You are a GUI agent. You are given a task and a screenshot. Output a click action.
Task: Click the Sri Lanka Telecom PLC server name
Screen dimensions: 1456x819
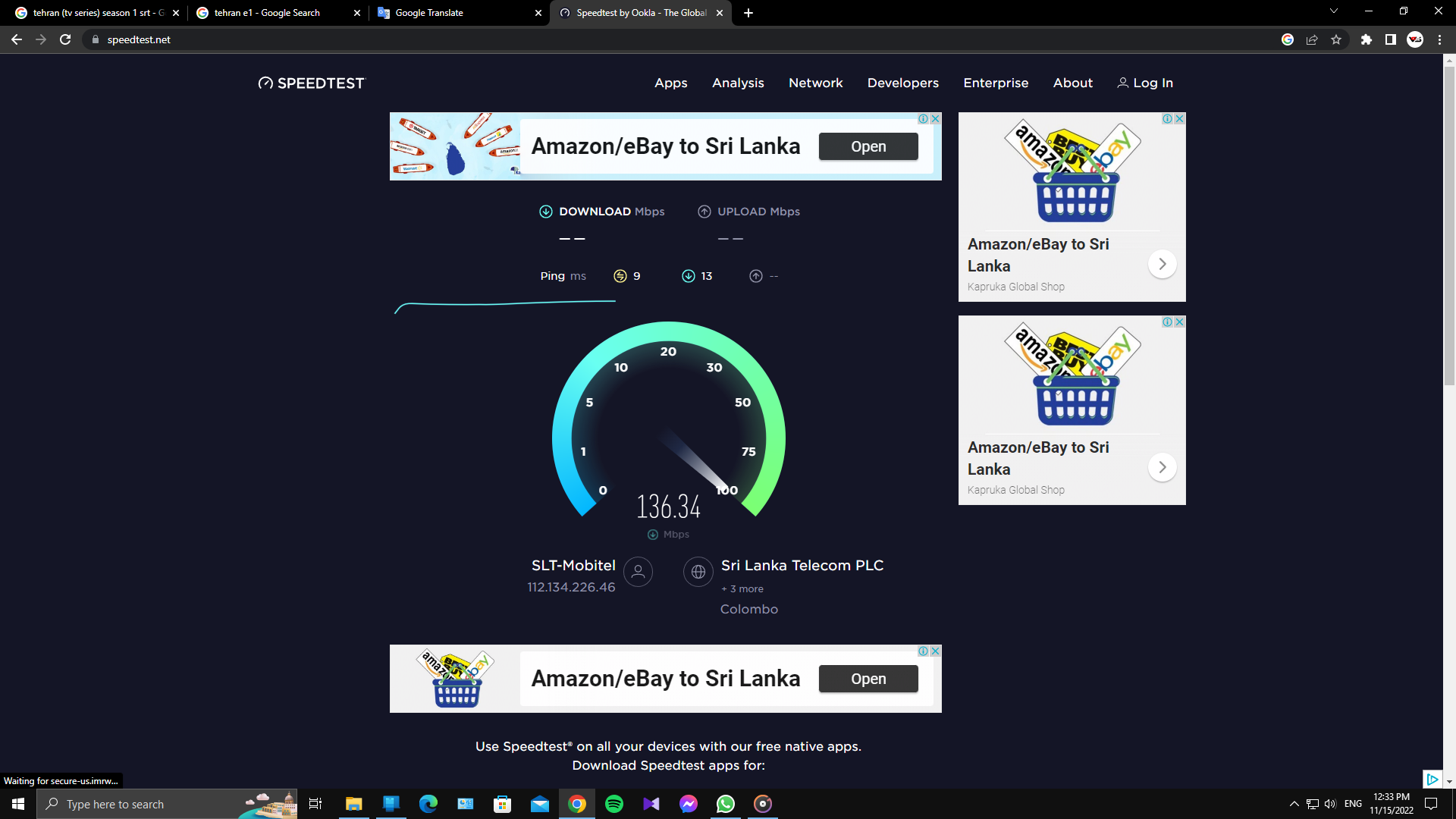point(802,566)
